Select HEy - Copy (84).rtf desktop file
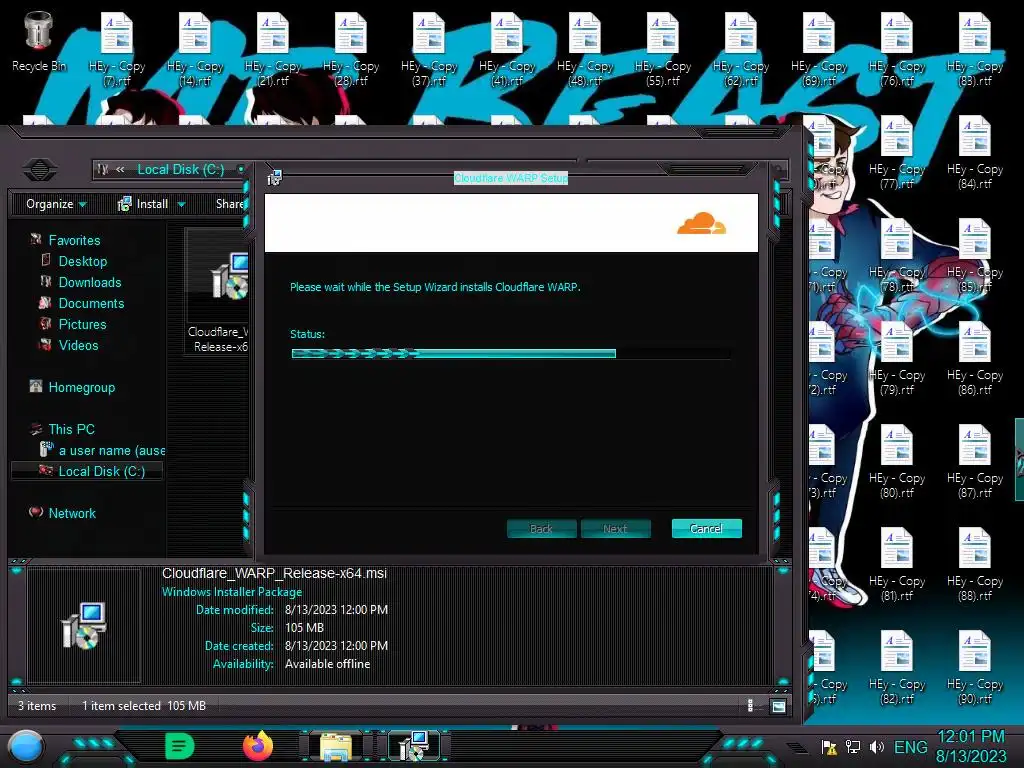The height and width of the screenshot is (768, 1024). coord(975,153)
